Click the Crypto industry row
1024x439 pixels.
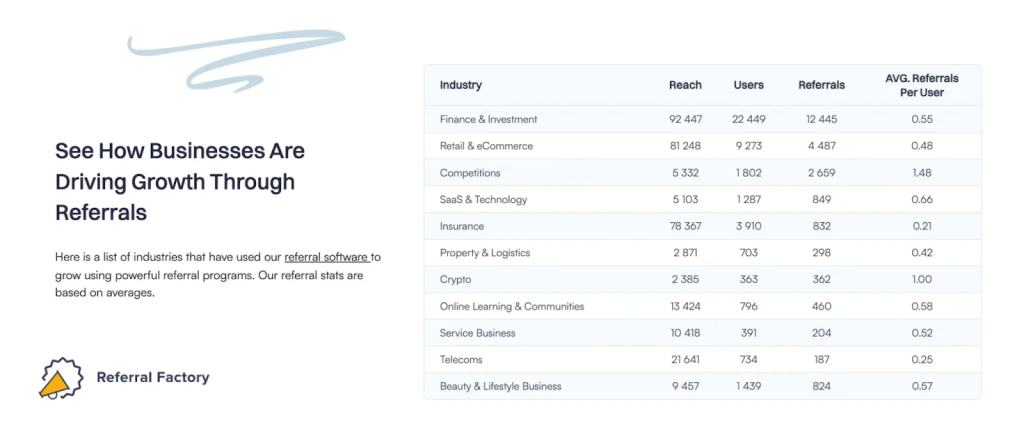tap(703, 280)
